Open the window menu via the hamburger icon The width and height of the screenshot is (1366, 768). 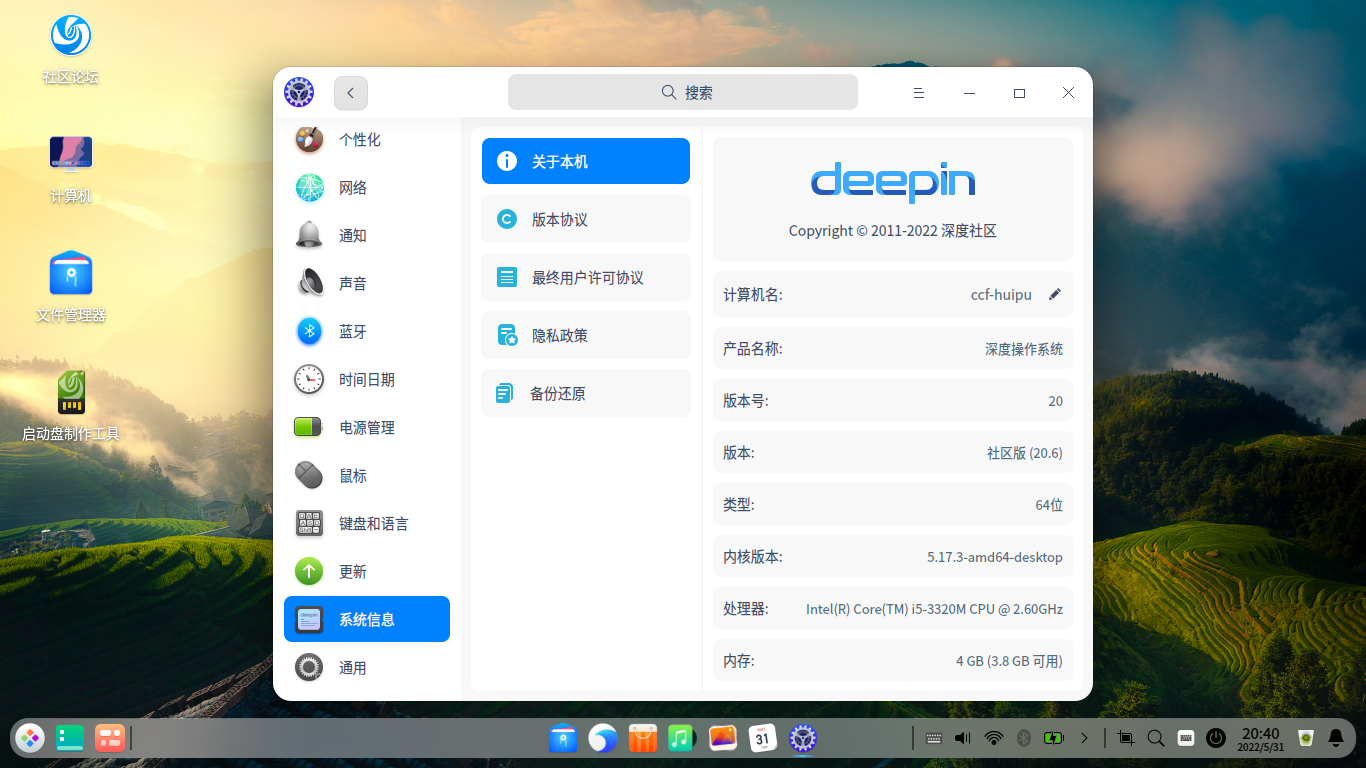pos(918,92)
